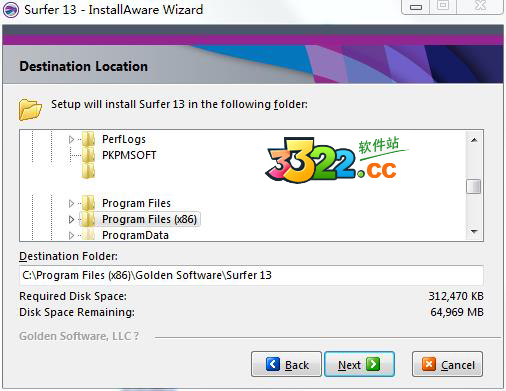
Task: Click the open folder icon beside setup text
Action: (30, 109)
